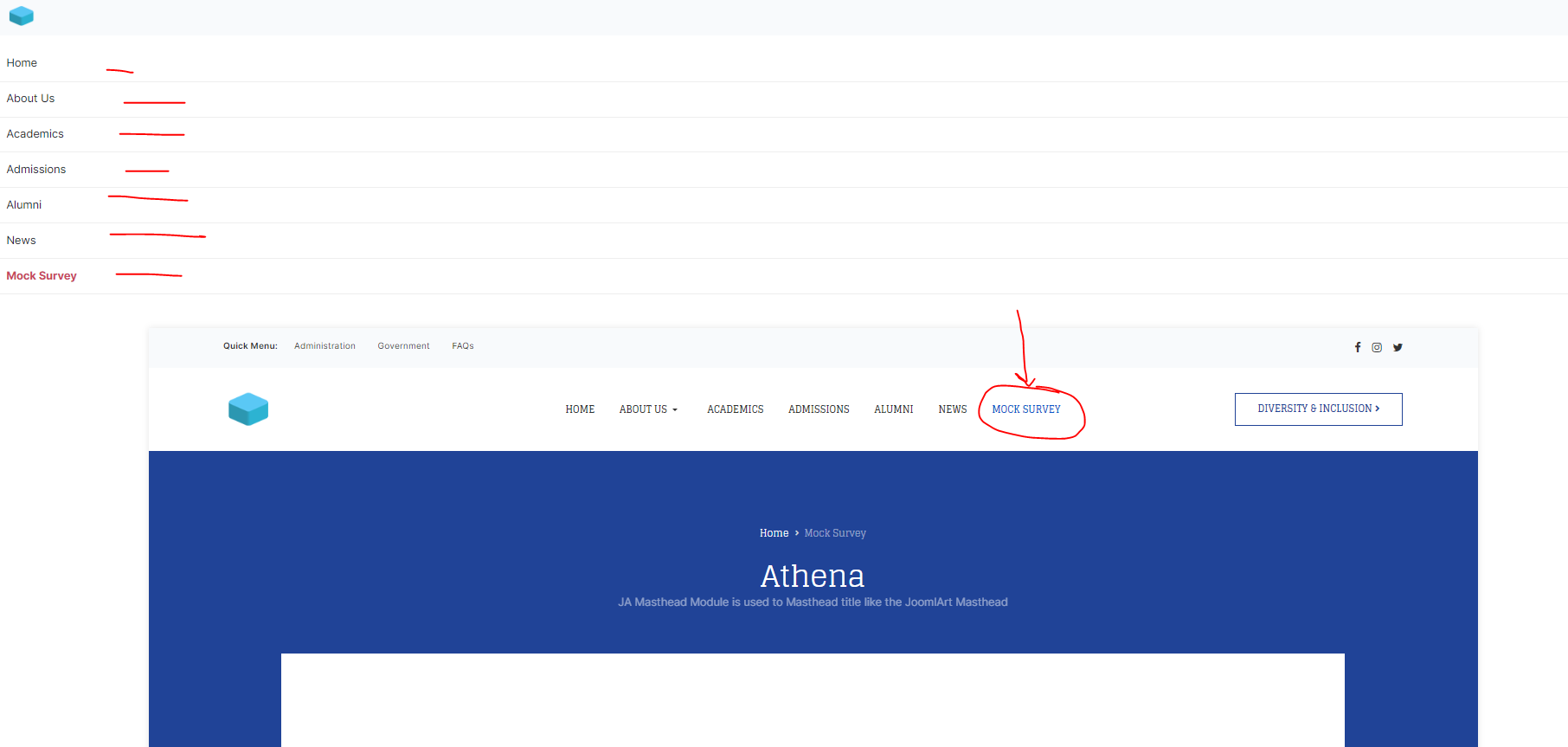Open the Twitter social icon
The width and height of the screenshot is (1568, 747).
click(1398, 347)
